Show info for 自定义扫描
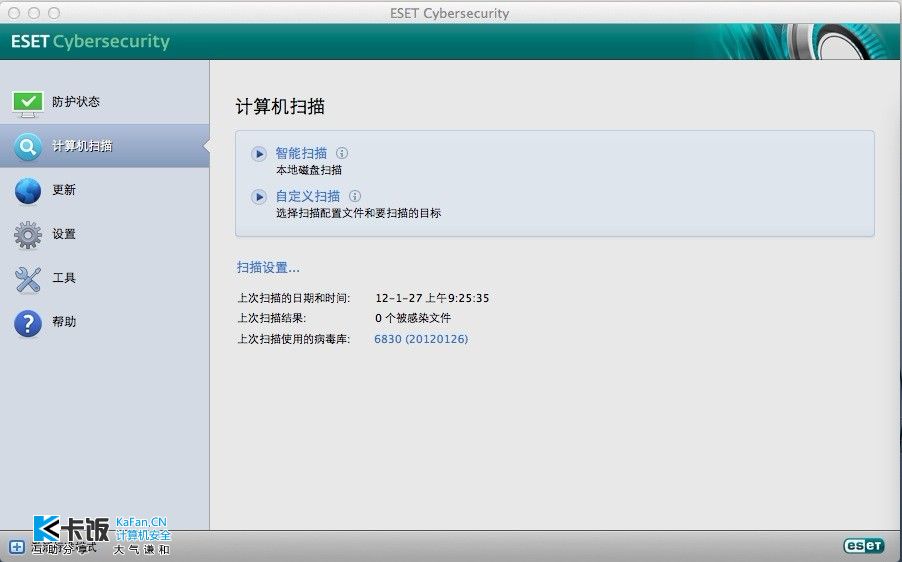902x562 pixels. (355, 196)
